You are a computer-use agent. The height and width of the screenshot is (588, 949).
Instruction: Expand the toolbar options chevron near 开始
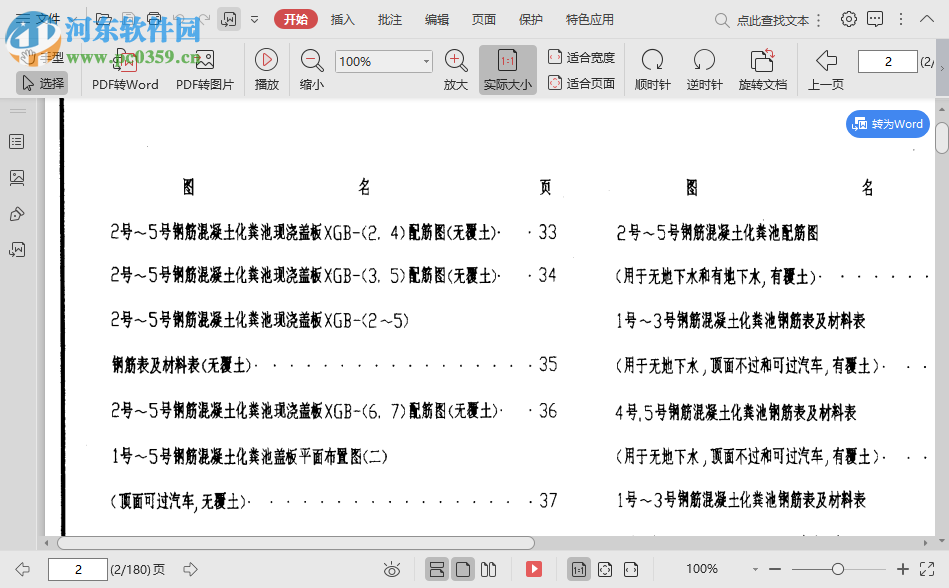254,19
